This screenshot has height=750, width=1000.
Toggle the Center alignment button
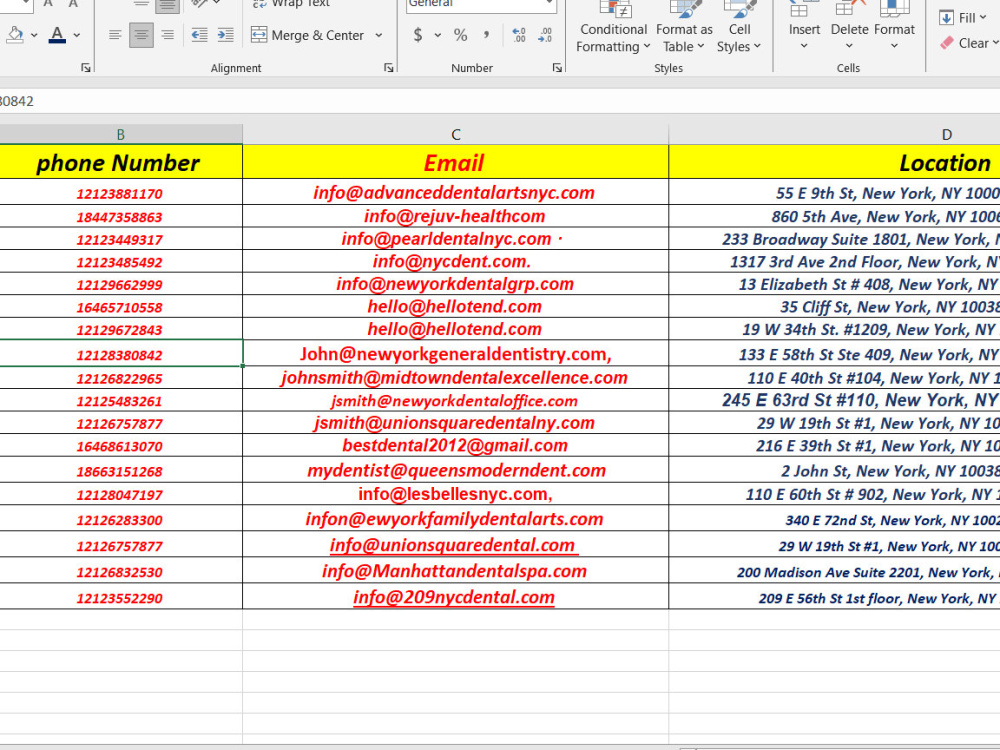(141, 35)
